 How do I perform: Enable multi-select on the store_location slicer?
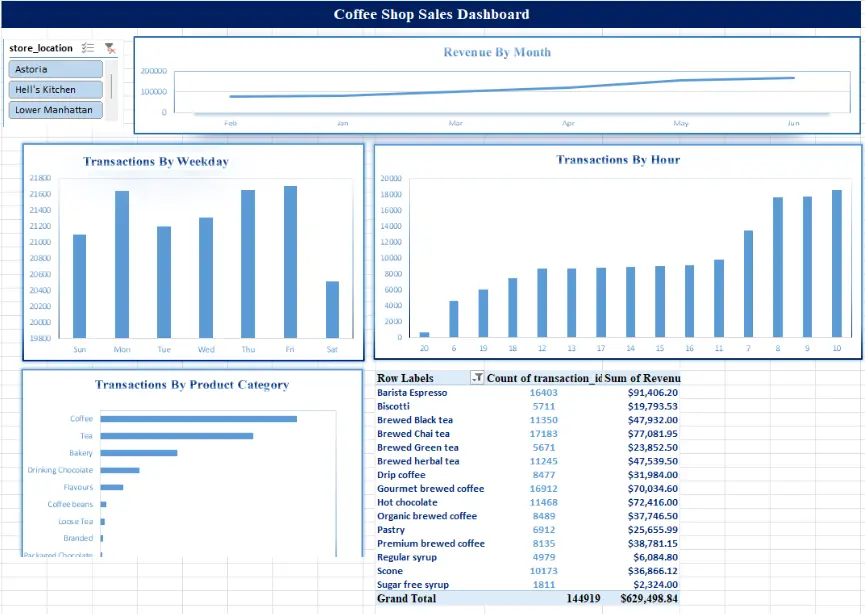88,47
